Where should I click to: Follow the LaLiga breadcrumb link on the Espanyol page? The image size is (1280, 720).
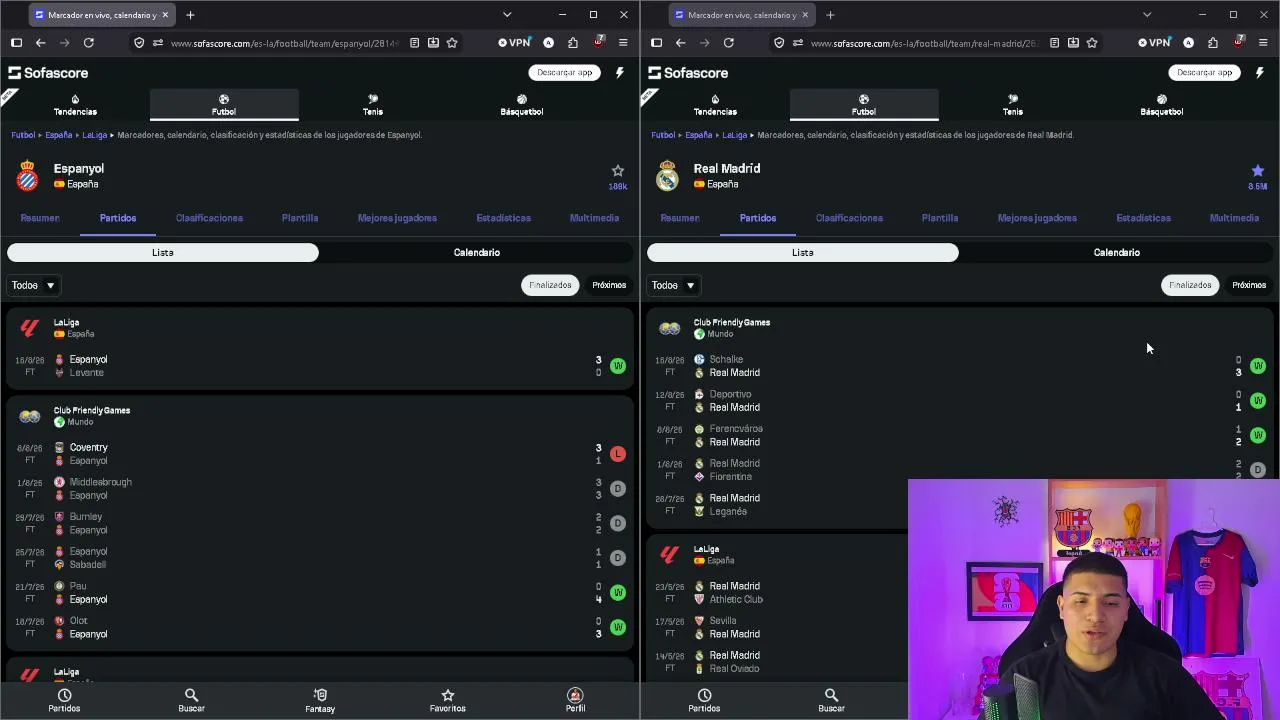point(94,135)
